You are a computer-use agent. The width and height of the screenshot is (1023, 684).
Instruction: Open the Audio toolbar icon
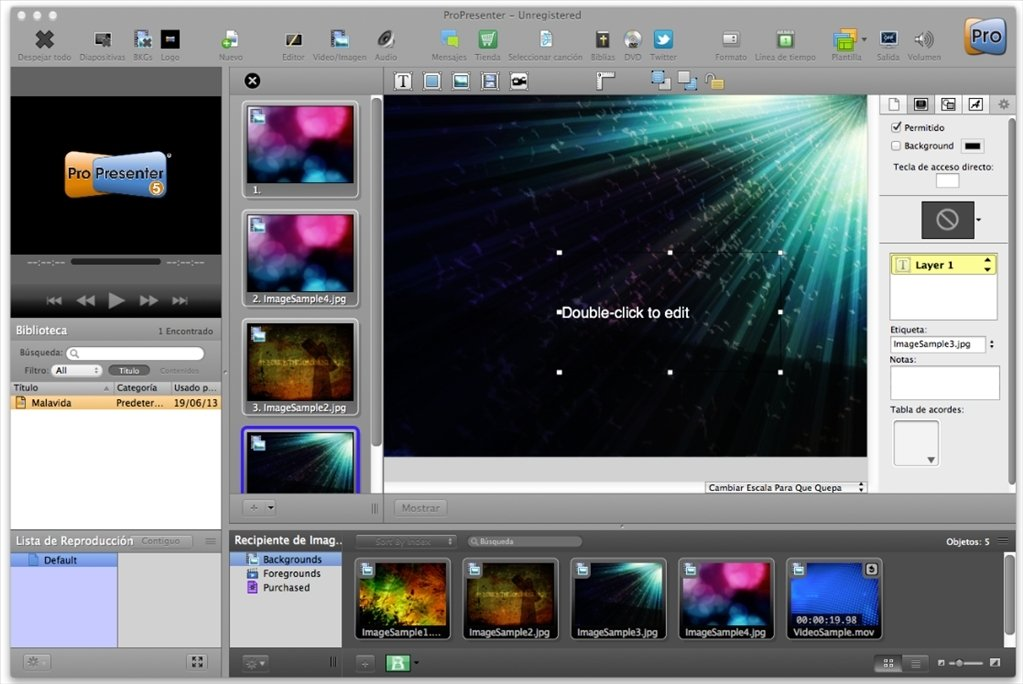[386, 40]
